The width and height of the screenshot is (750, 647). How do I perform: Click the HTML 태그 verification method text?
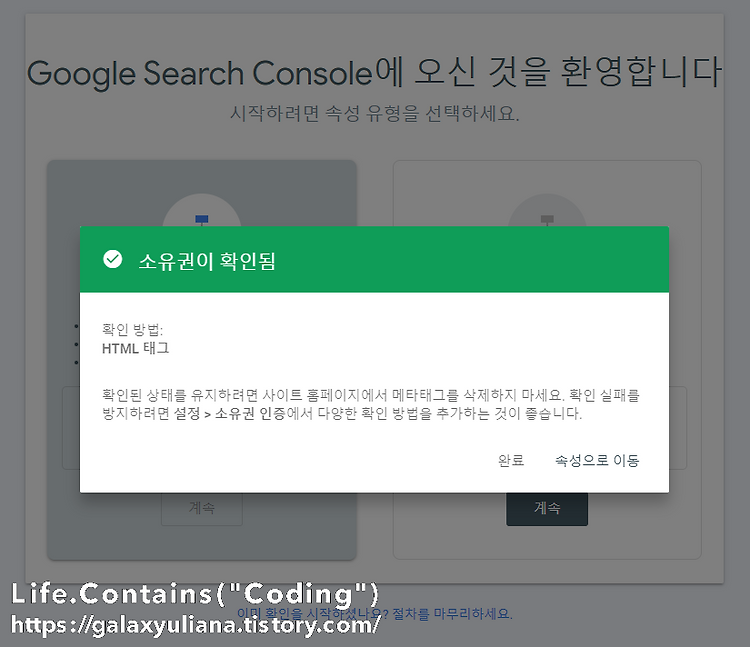coord(135,348)
